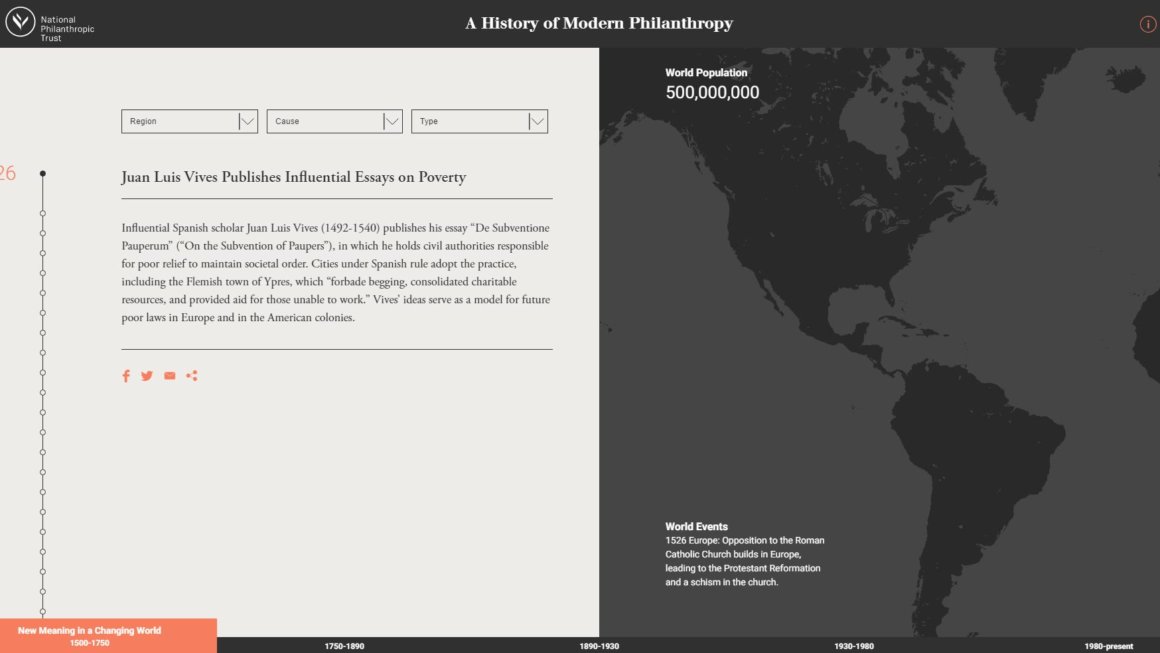1160x653 pixels.
Task: Navigate to the 1980-present era
Action: click(1108, 646)
